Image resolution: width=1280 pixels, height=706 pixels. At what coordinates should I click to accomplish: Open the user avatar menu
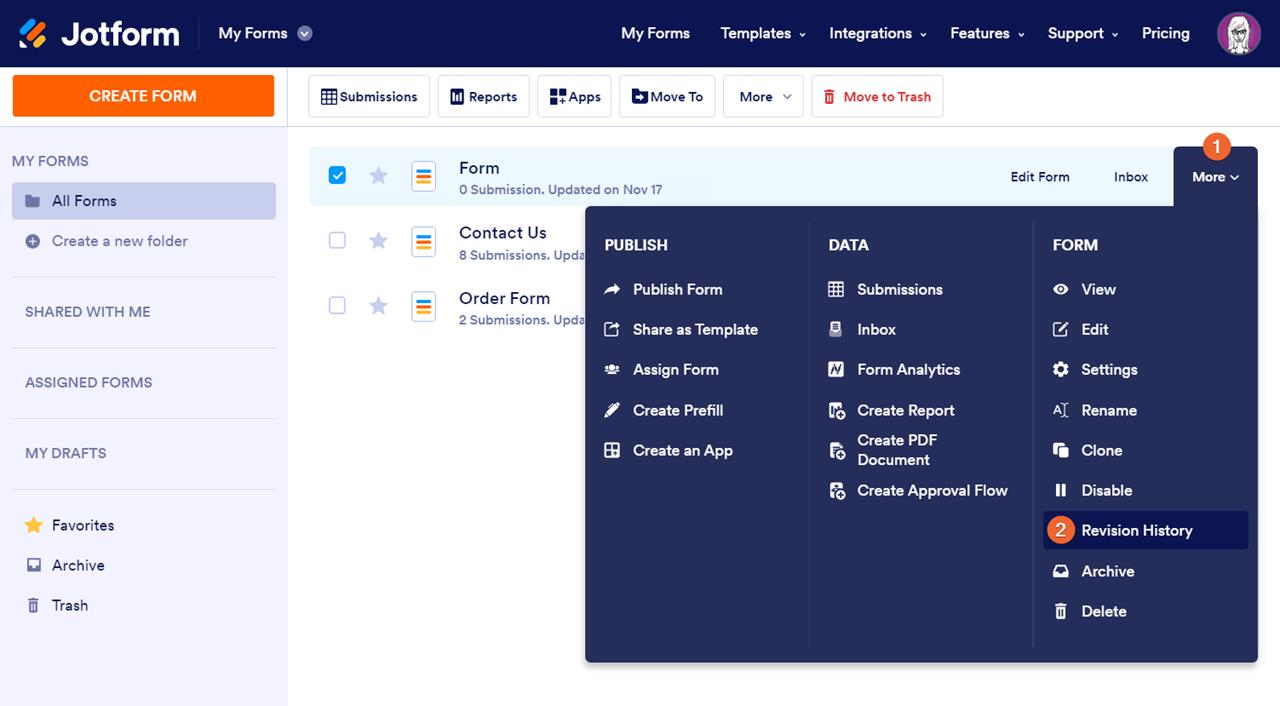coord(1238,33)
